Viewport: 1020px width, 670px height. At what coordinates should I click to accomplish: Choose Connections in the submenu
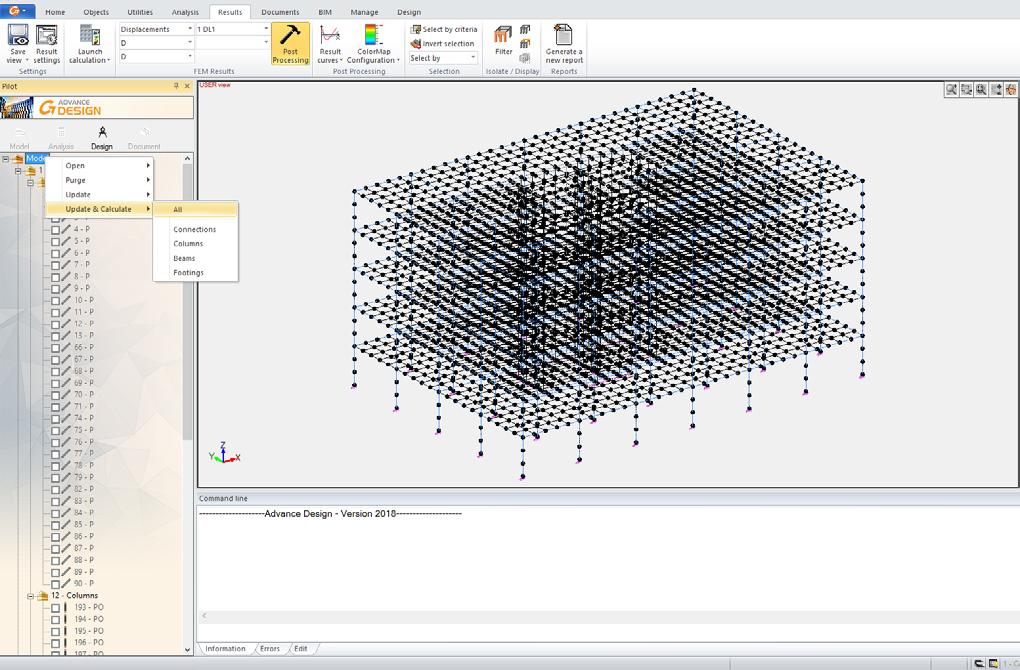tap(196, 230)
